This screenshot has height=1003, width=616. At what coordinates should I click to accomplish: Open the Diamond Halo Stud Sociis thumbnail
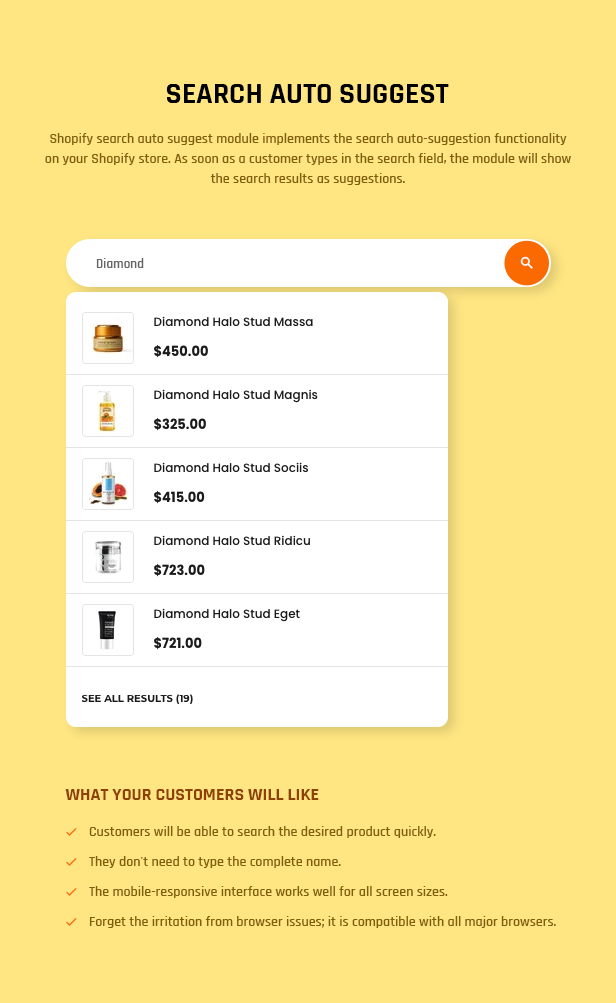108,484
